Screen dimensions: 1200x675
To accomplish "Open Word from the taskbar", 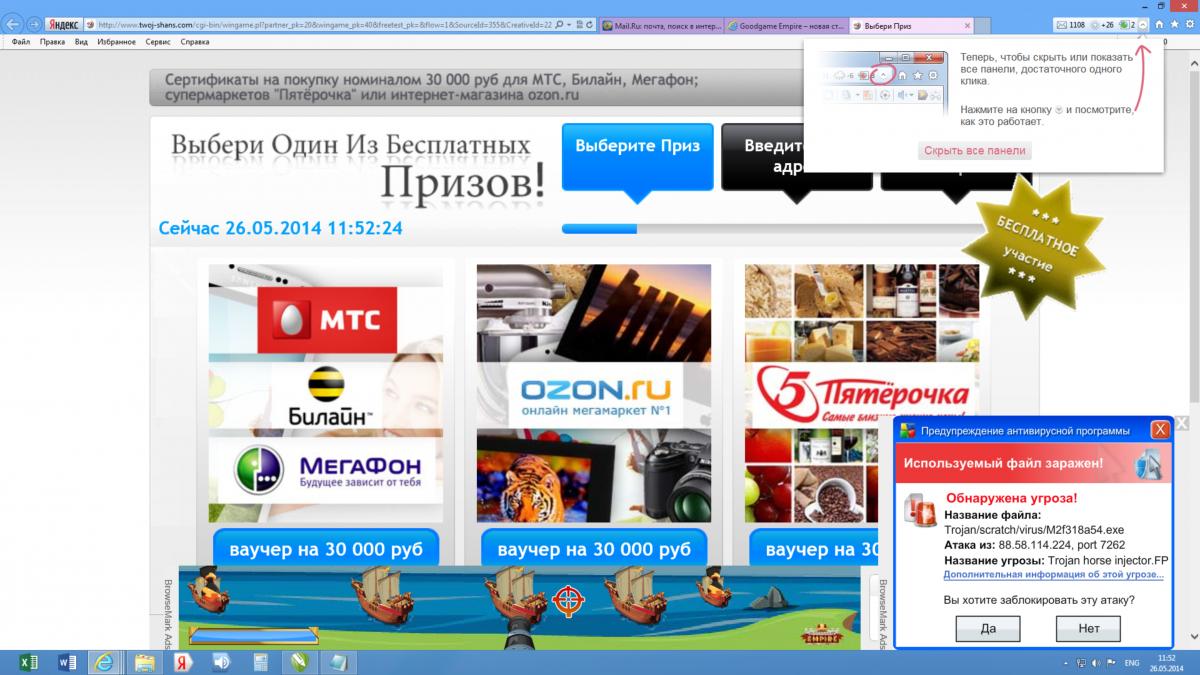I will point(67,662).
